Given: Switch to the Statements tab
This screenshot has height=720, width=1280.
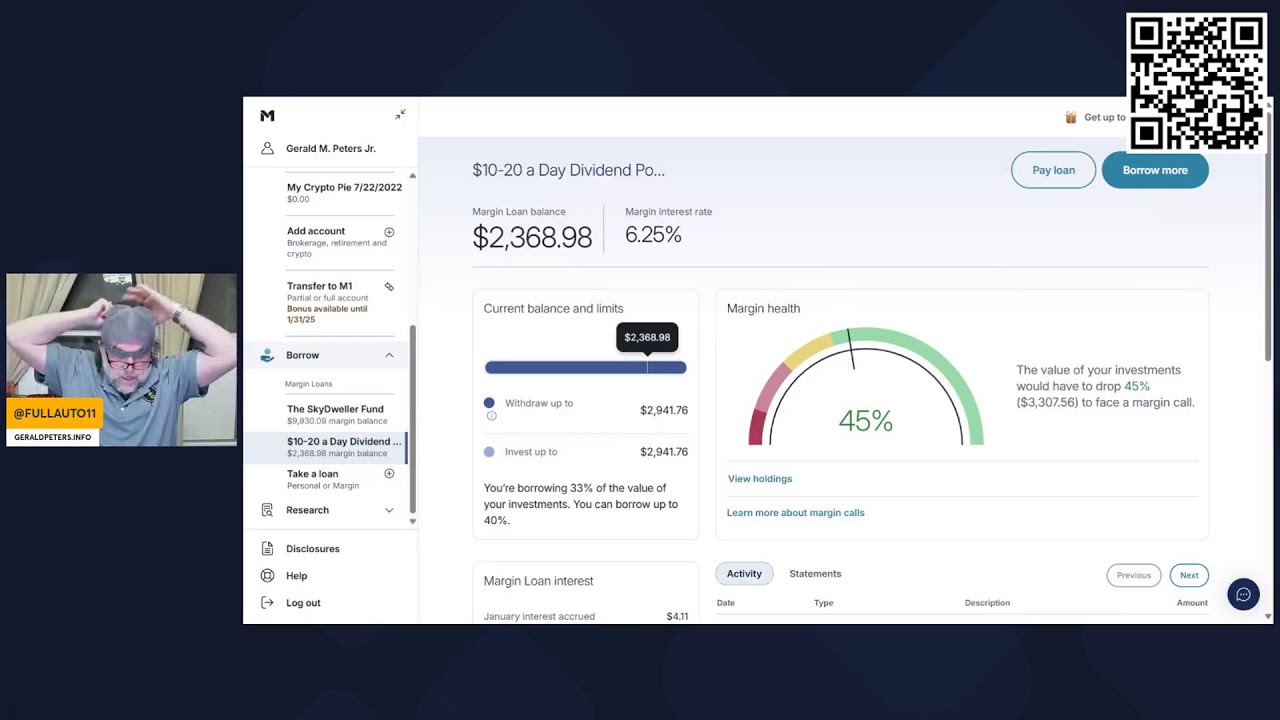Looking at the screenshot, I should pyautogui.click(x=815, y=574).
